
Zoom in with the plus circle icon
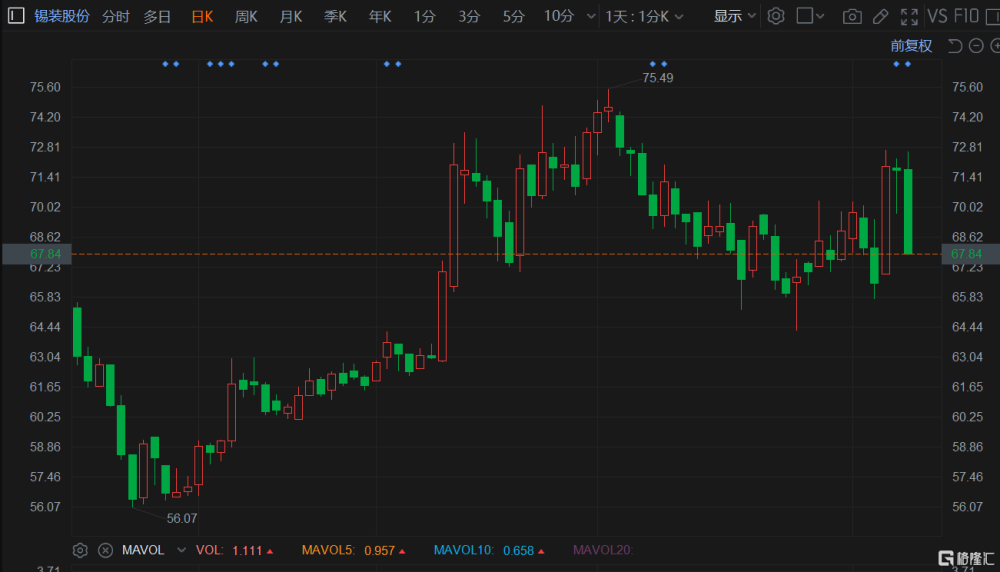[995, 46]
